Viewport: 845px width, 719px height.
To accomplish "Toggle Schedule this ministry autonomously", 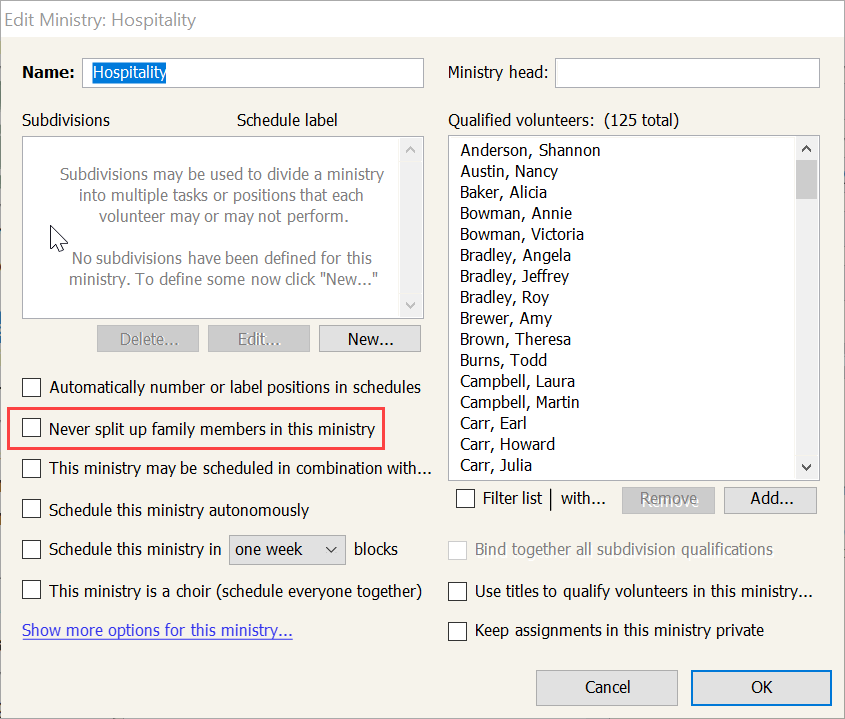I will [32, 510].
